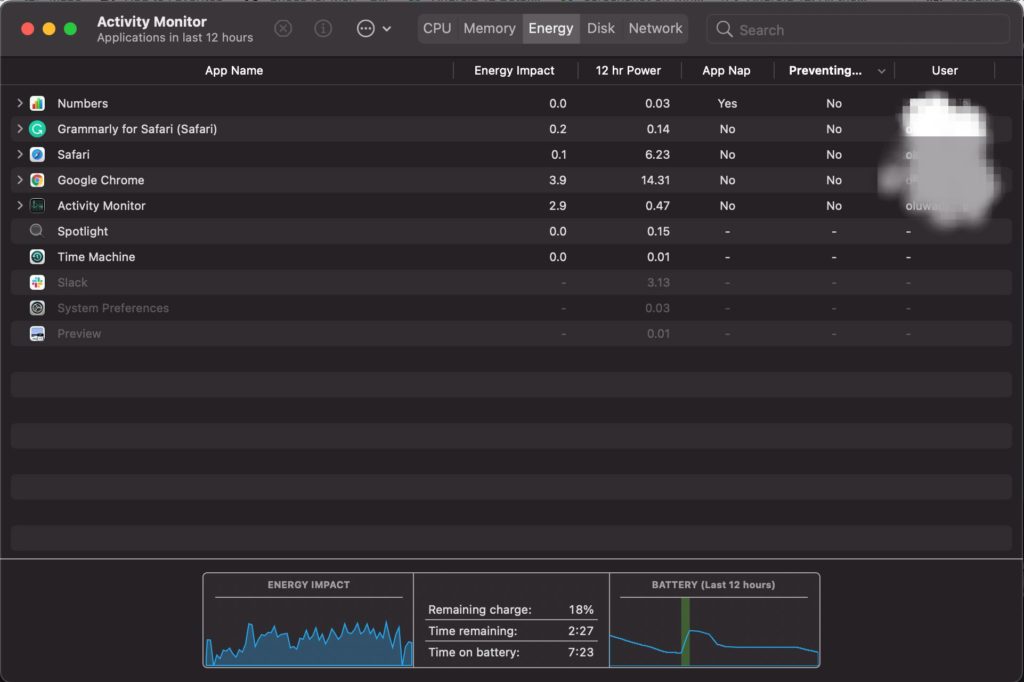Expand the chevron beside the ellipsis menu
1024x682 pixels.
click(387, 29)
